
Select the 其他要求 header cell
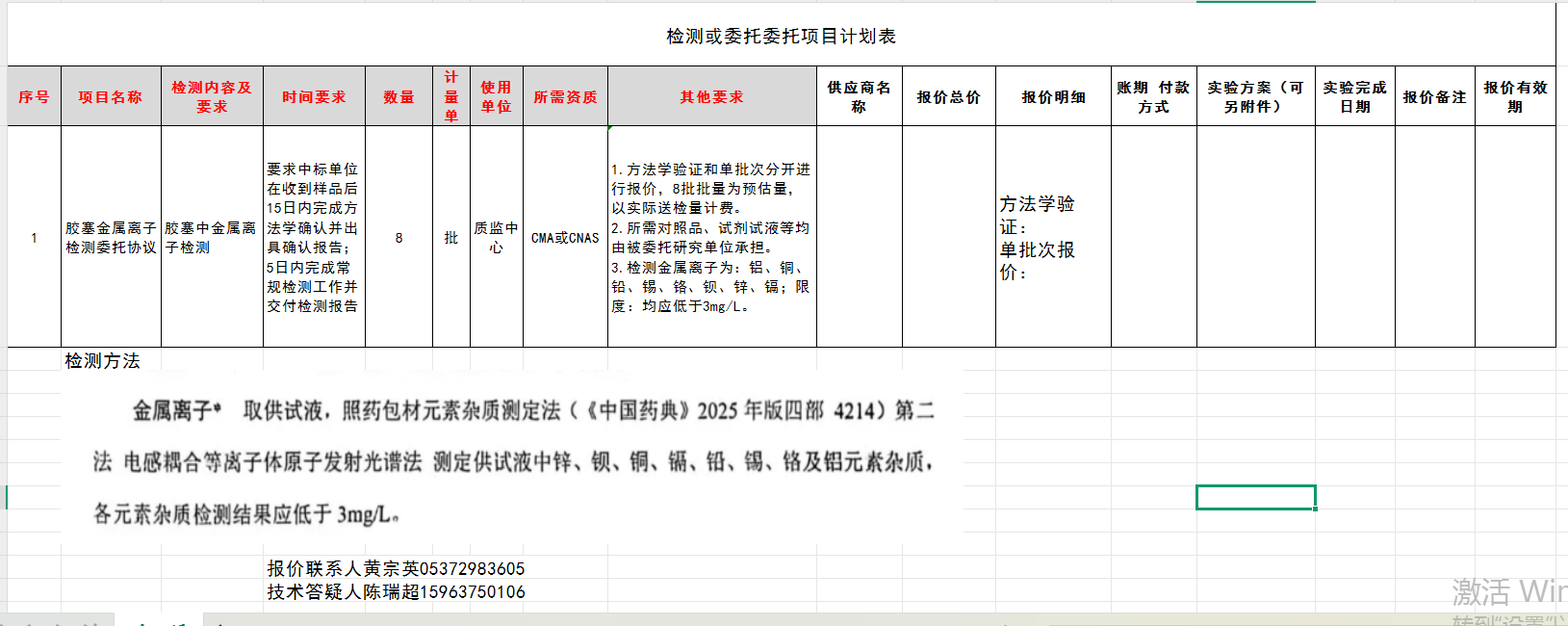pos(711,97)
